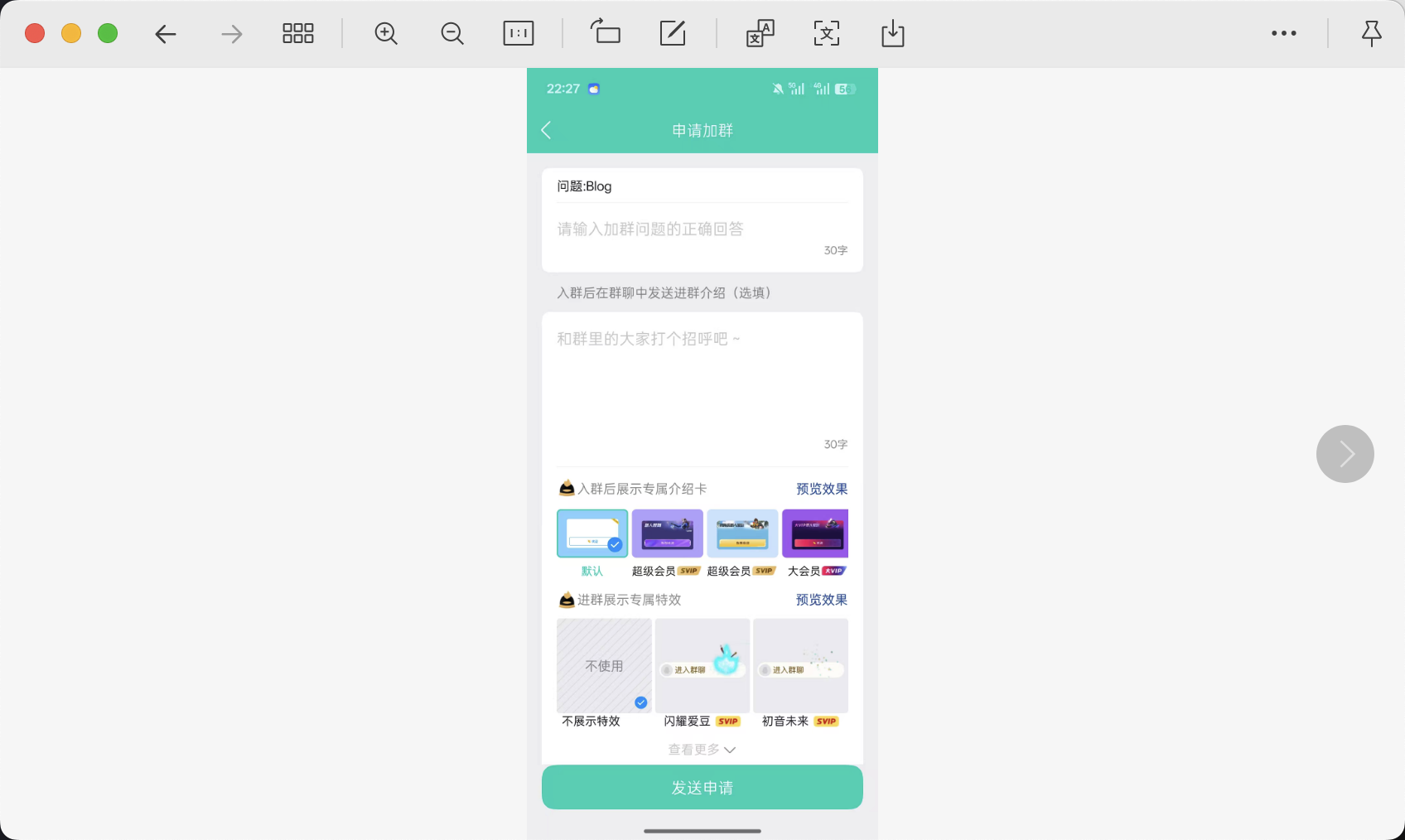Save the image with download icon
The width and height of the screenshot is (1405, 840).
pyautogui.click(x=892, y=34)
